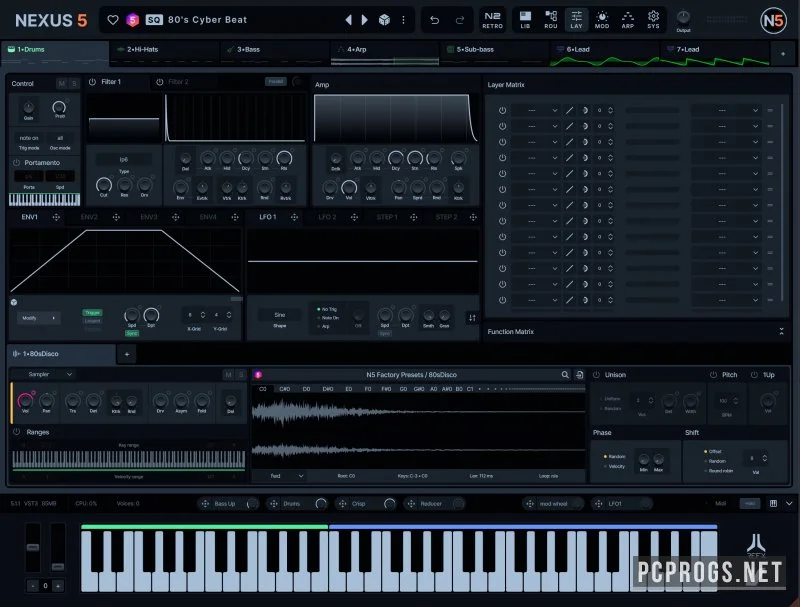800x607 pixels.
Task: Click the Bass Up macro drag handle
Action: (x=205, y=504)
